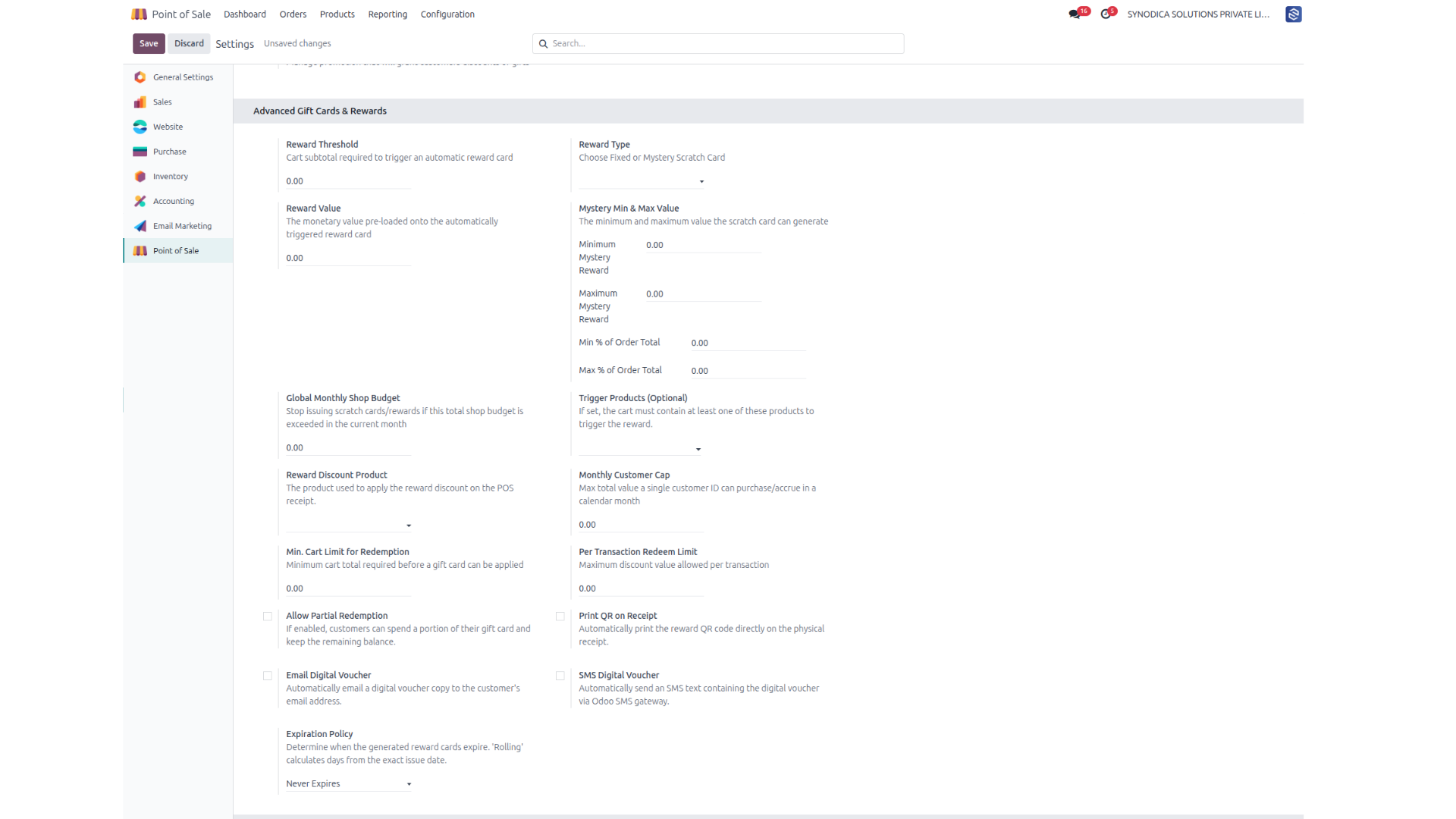Enable Email Digital Voucher checkbox
Viewport: 1456px width, 819px height.
point(267,676)
